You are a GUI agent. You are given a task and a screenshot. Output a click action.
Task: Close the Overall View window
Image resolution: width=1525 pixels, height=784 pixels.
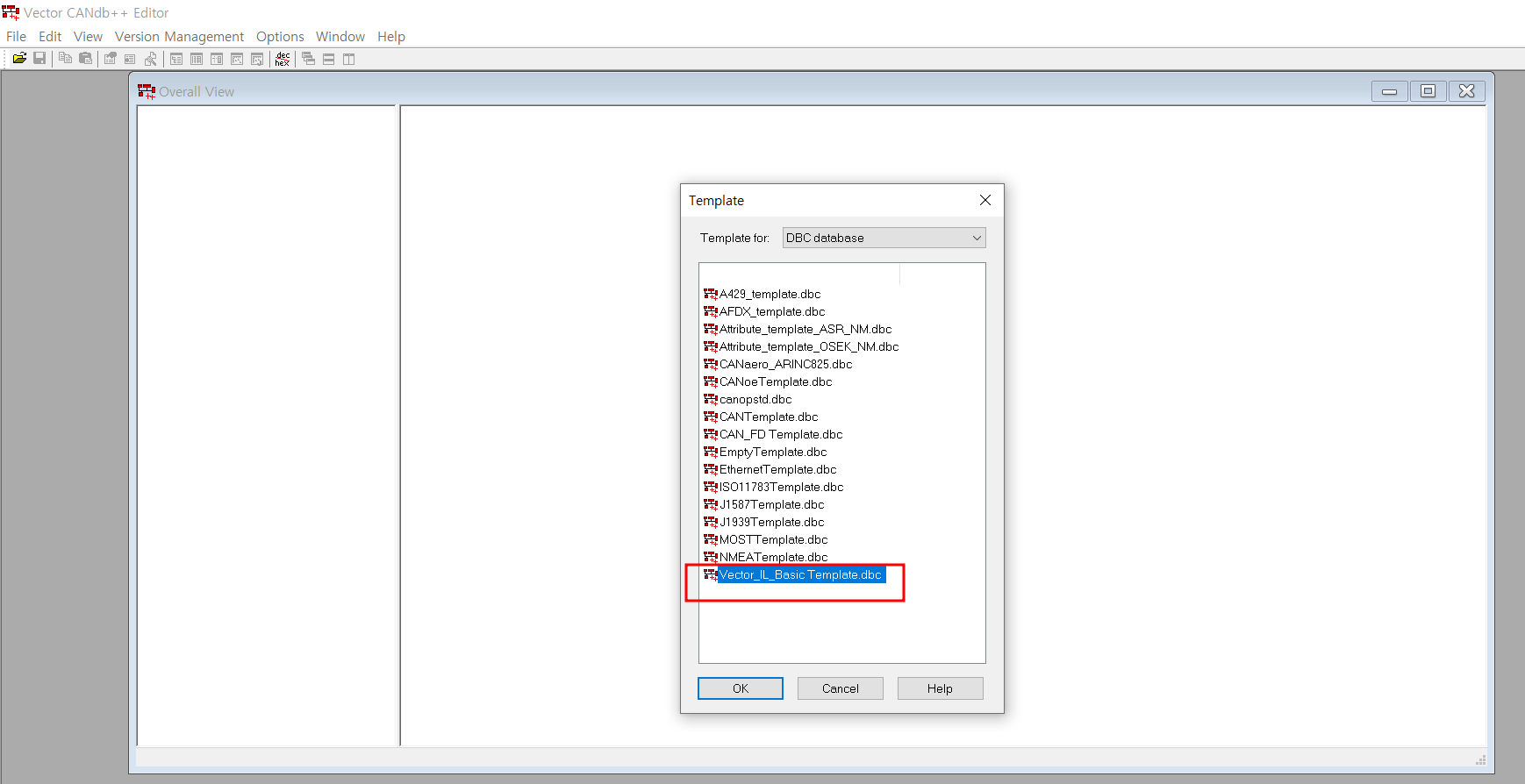(1467, 91)
